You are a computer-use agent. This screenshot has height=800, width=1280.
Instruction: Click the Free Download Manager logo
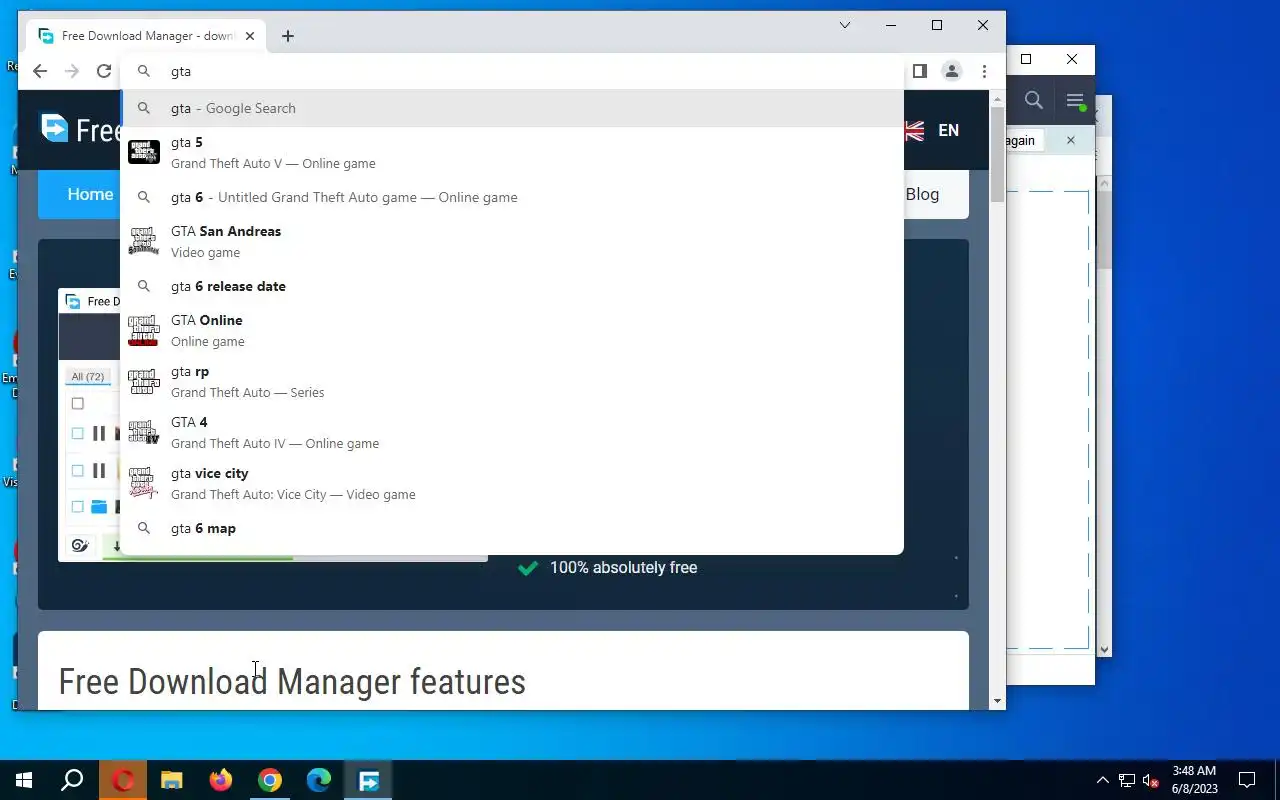80,129
